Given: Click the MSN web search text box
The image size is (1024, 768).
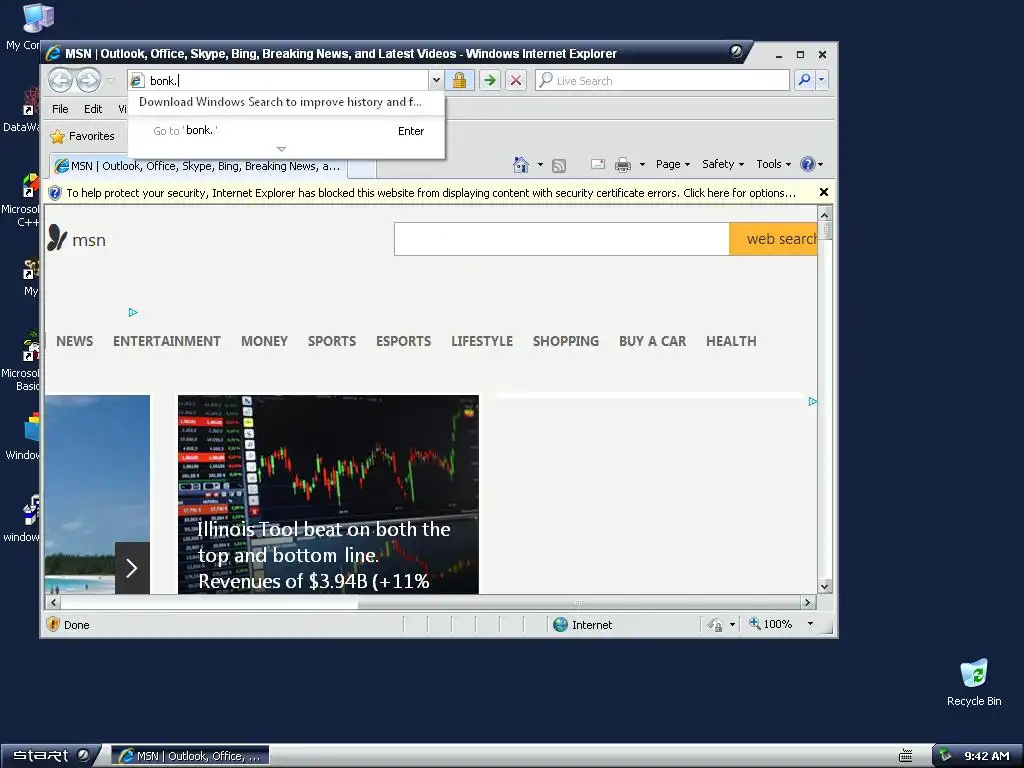Looking at the screenshot, I should click(562, 239).
